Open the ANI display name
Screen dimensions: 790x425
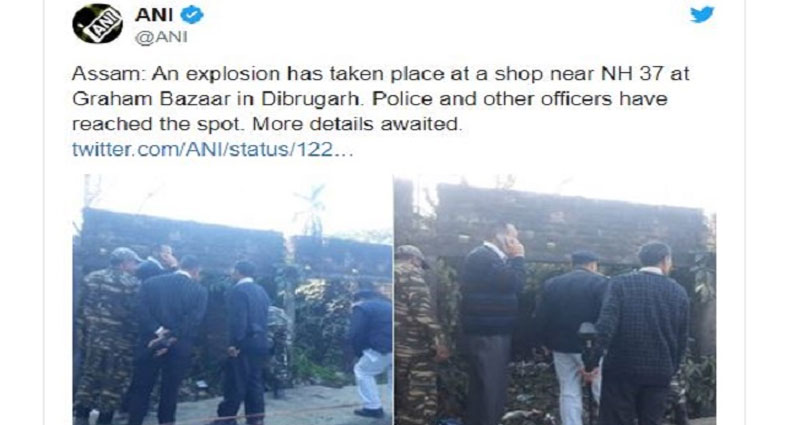(x=154, y=15)
